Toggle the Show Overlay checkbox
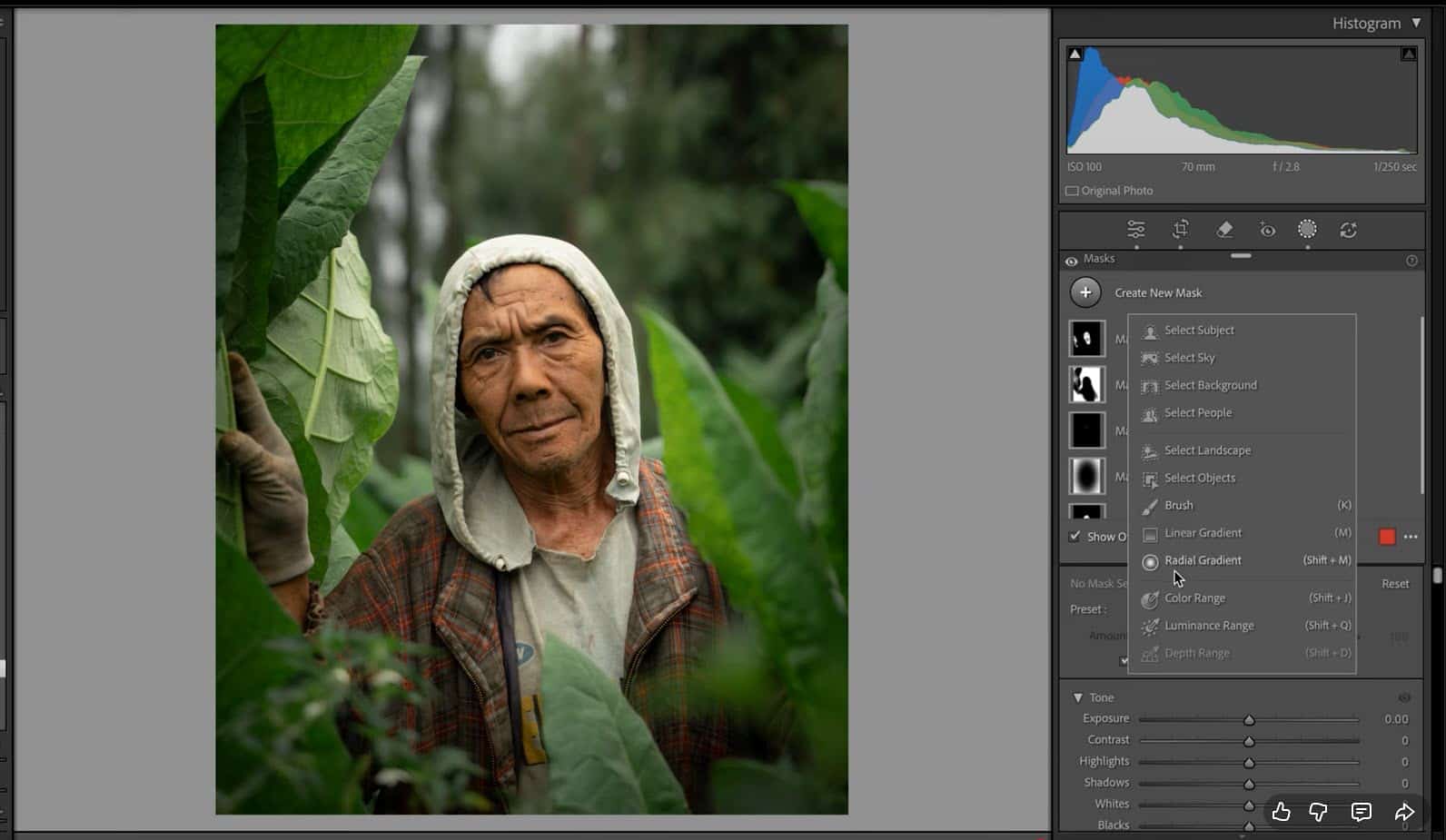The width and height of the screenshot is (1446, 840). pyautogui.click(x=1075, y=536)
